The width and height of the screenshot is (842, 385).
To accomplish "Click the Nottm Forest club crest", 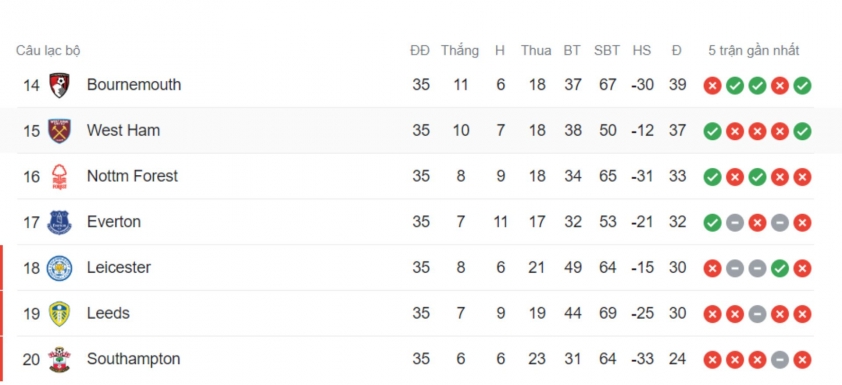I will tap(59, 177).
